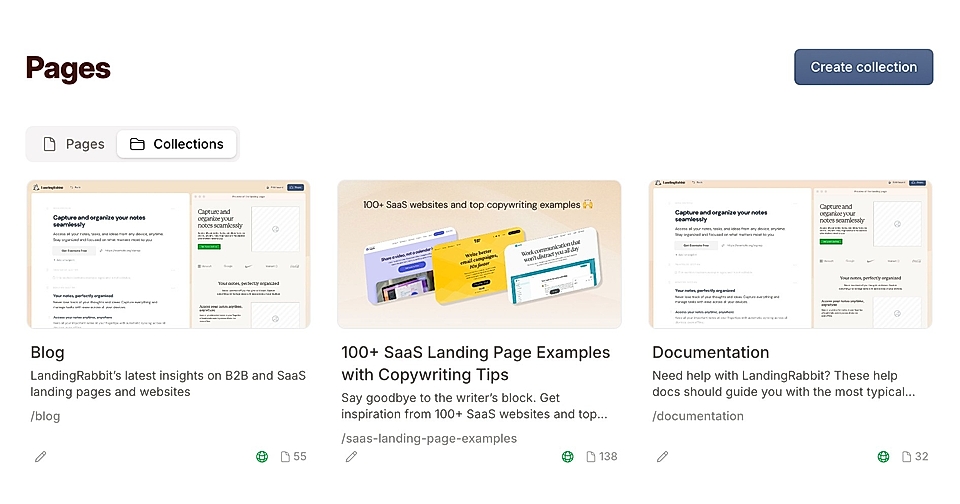The image size is (960, 504).
Task: Click the page count icon showing 138
Action: [x=591, y=456]
